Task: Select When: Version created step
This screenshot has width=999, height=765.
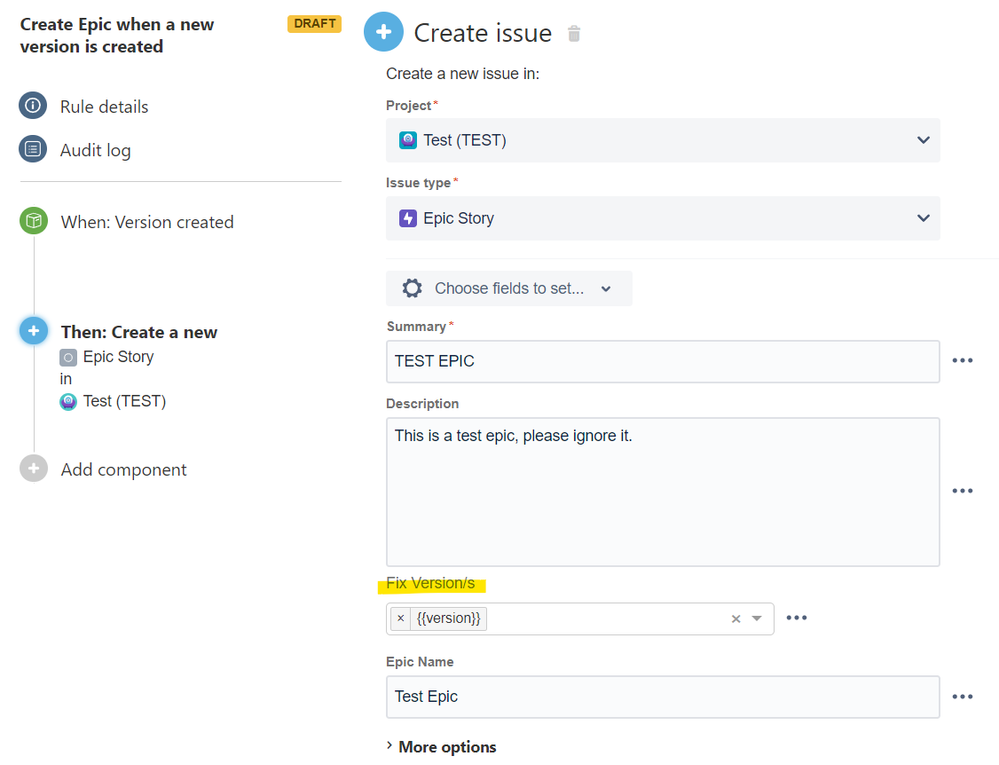Action: click(147, 222)
